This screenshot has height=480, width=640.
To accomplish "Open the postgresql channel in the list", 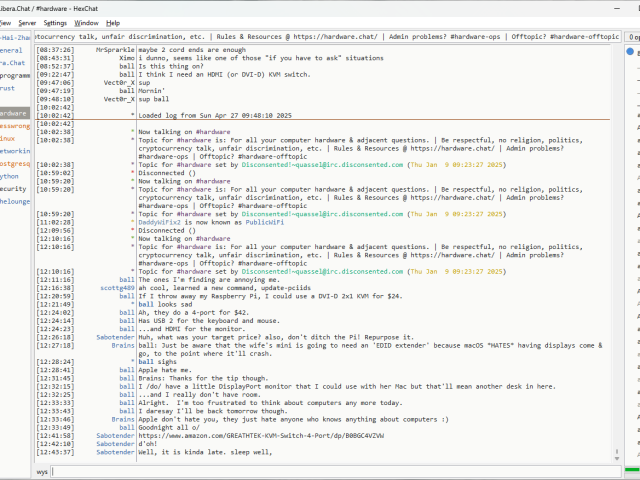I will [13, 163].
